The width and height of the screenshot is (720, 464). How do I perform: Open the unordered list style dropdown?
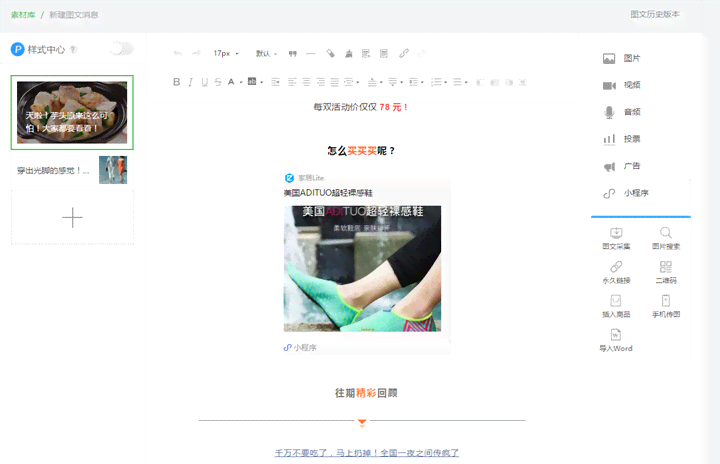(x=460, y=82)
